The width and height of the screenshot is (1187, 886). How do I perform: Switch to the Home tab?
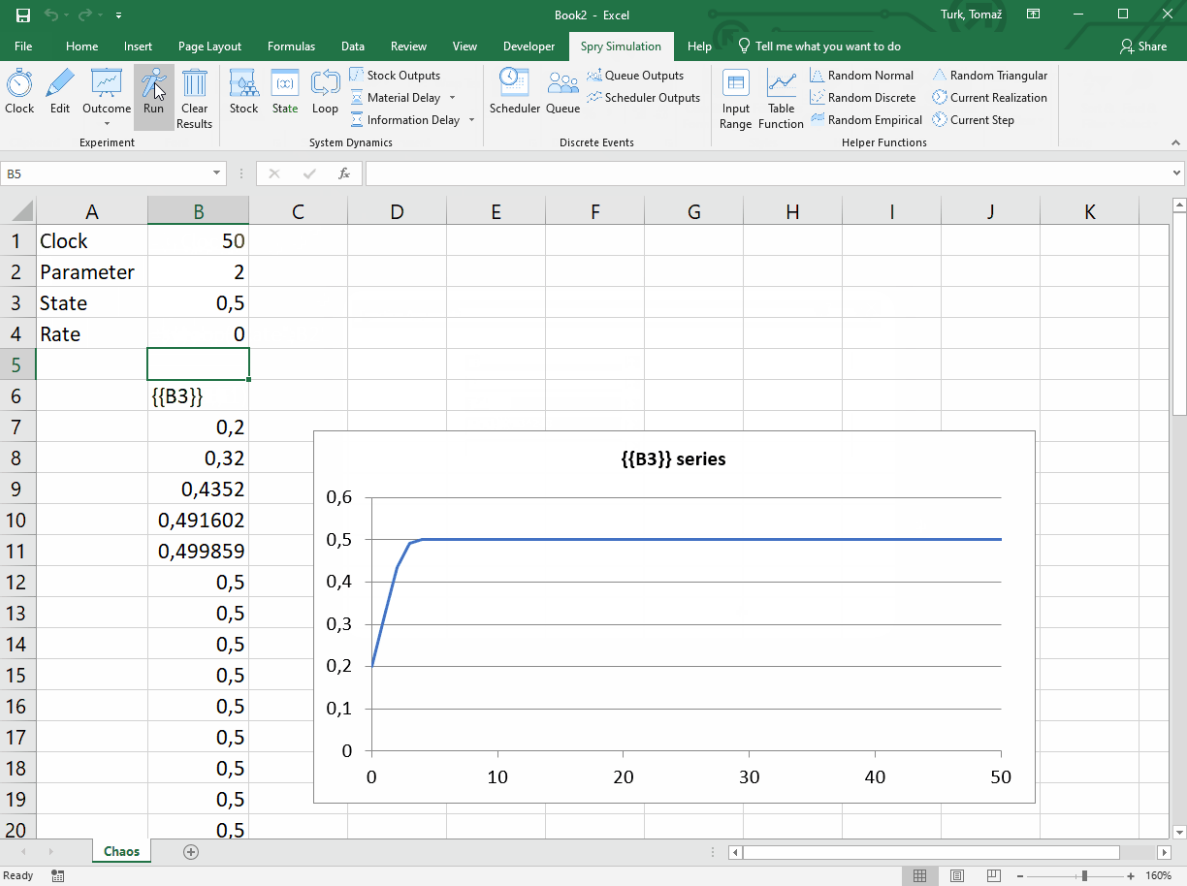click(82, 46)
